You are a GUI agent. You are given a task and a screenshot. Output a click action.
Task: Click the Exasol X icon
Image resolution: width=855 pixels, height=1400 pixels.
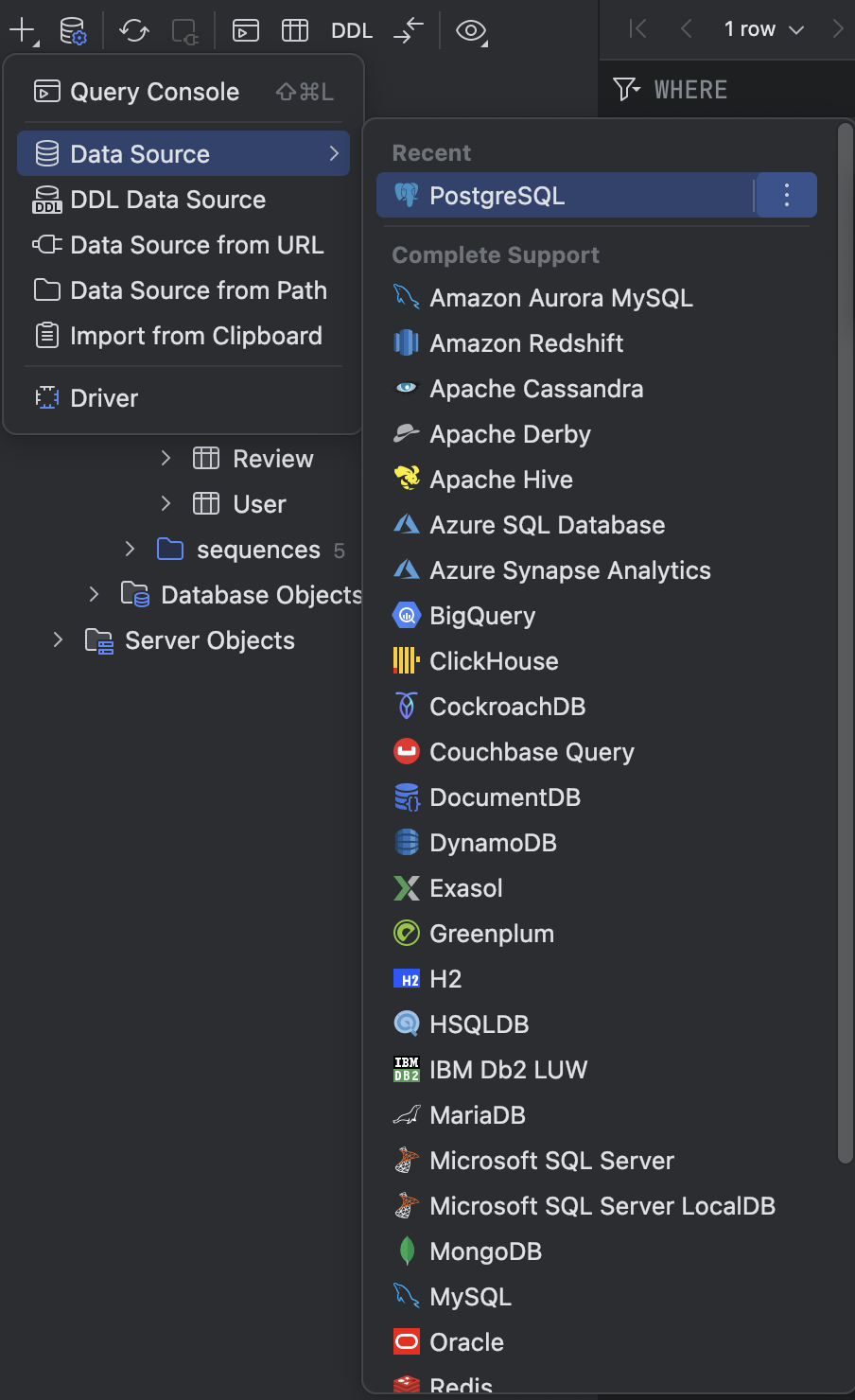pyautogui.click(x=407, y=887)
